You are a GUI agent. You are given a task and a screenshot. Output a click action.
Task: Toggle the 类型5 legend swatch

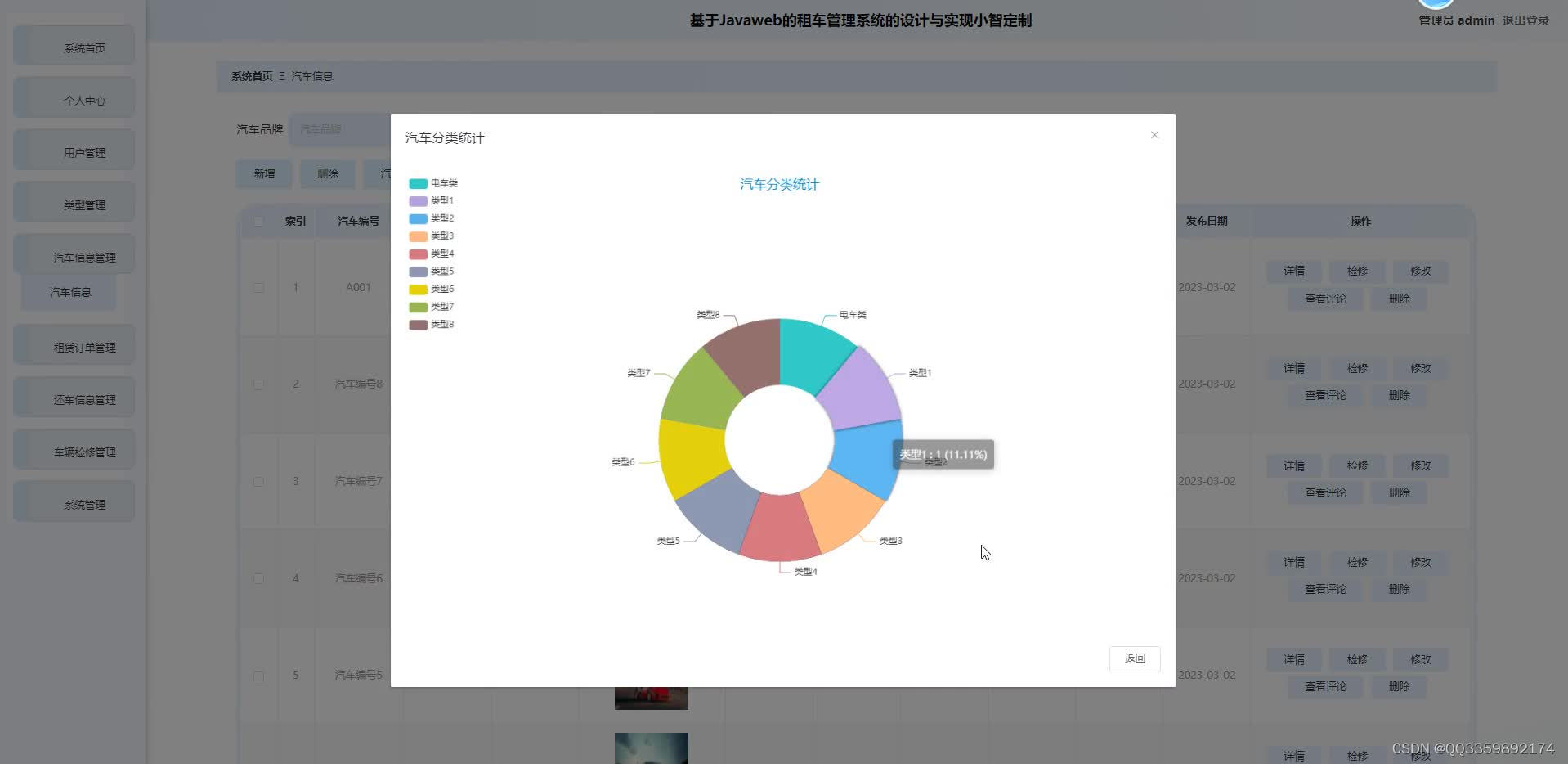click(418, 272)
